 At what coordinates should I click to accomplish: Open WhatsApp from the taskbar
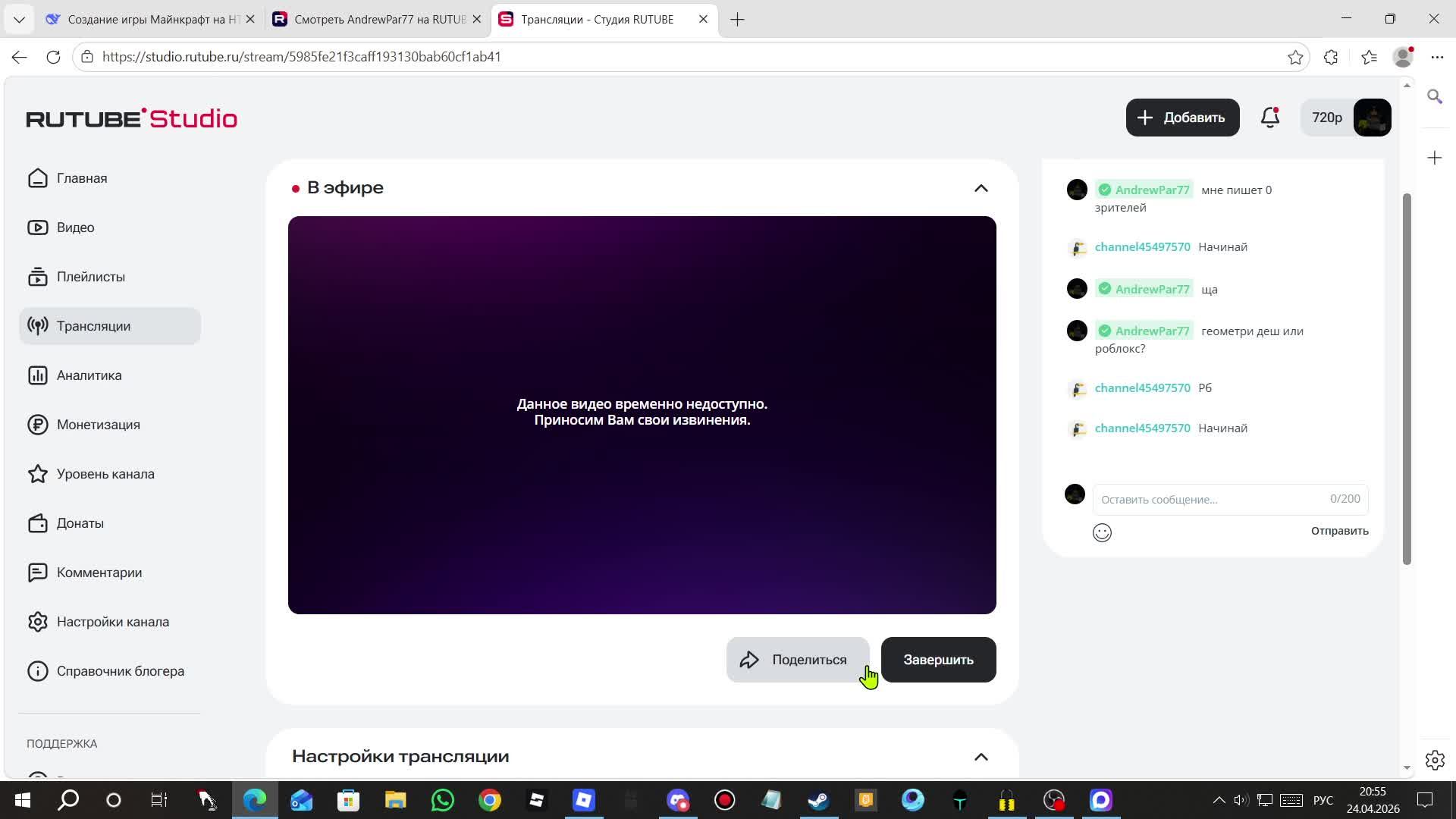(x=443, y=800)
